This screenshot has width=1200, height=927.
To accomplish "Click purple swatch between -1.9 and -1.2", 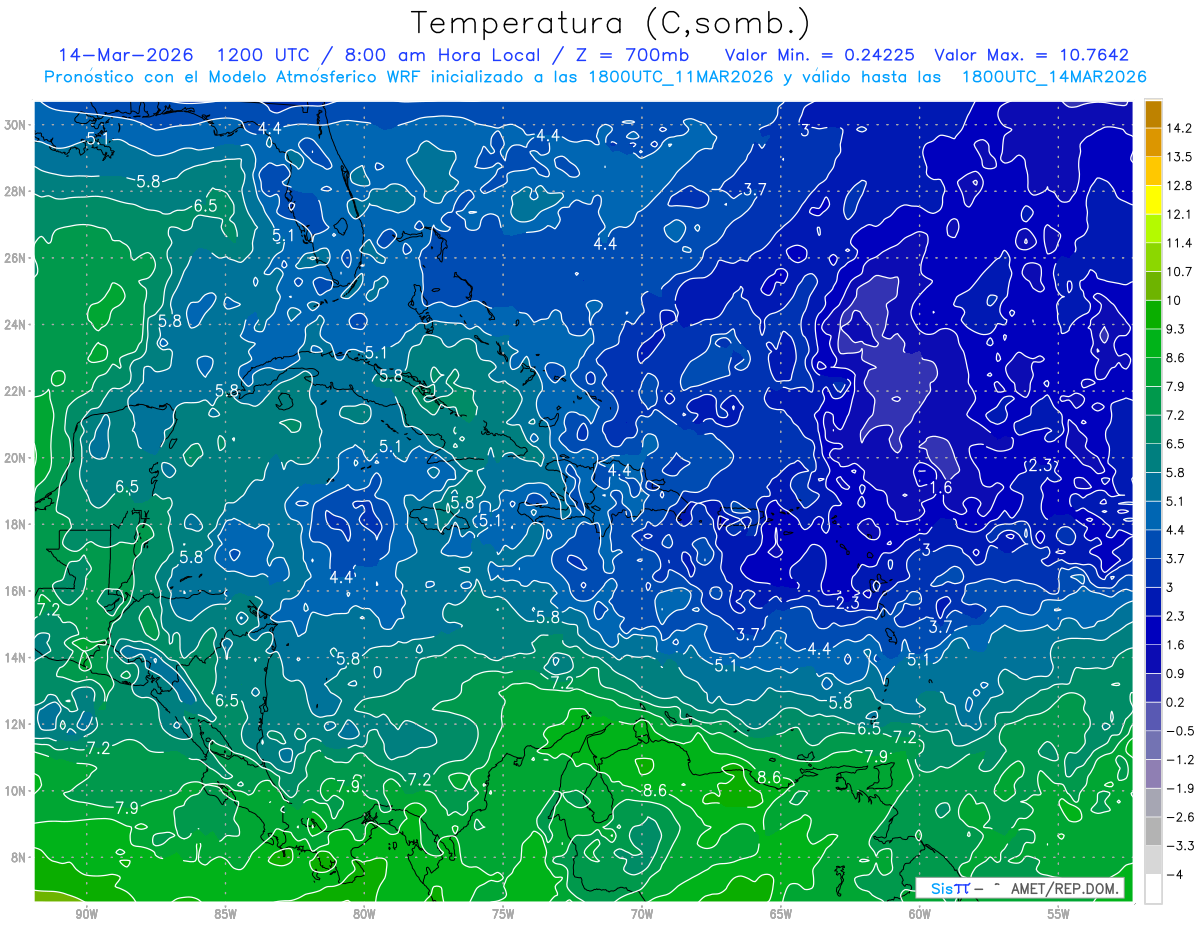I will point(1153,774).
